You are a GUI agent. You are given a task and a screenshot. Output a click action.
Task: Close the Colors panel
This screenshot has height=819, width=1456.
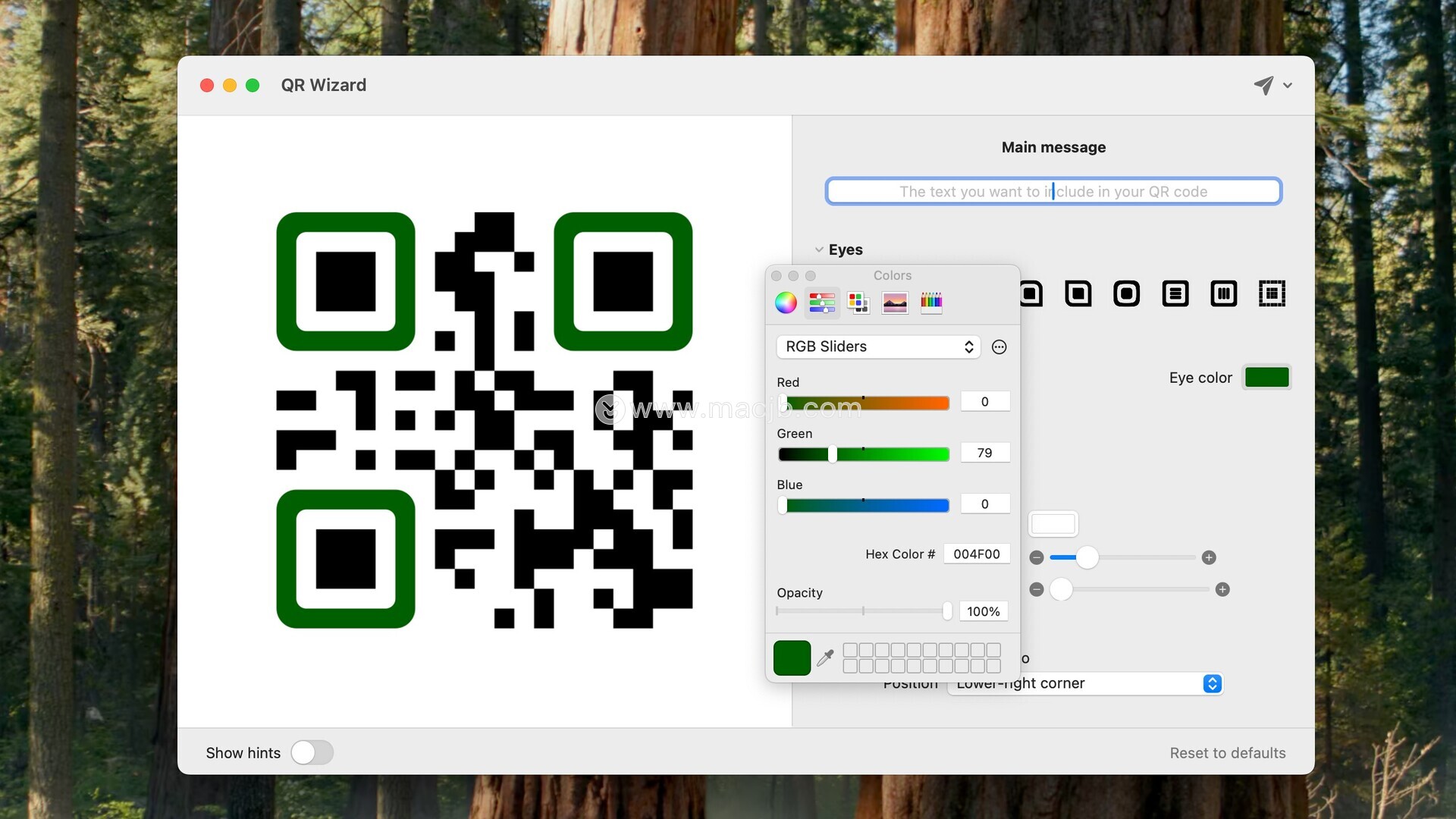(x=777, y=275)
